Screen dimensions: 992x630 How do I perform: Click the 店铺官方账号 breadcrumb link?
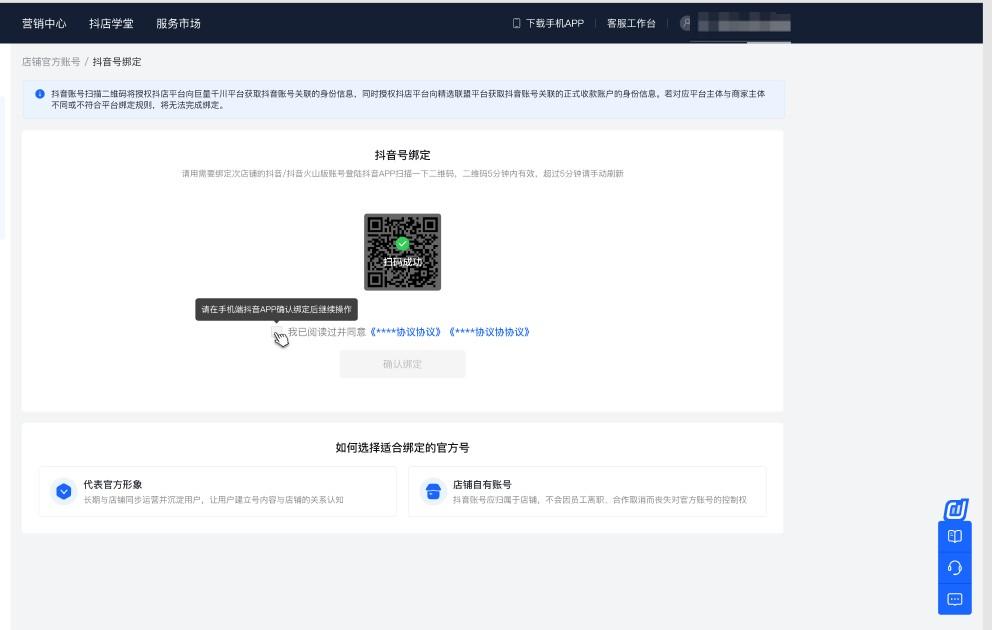[53, 59]
